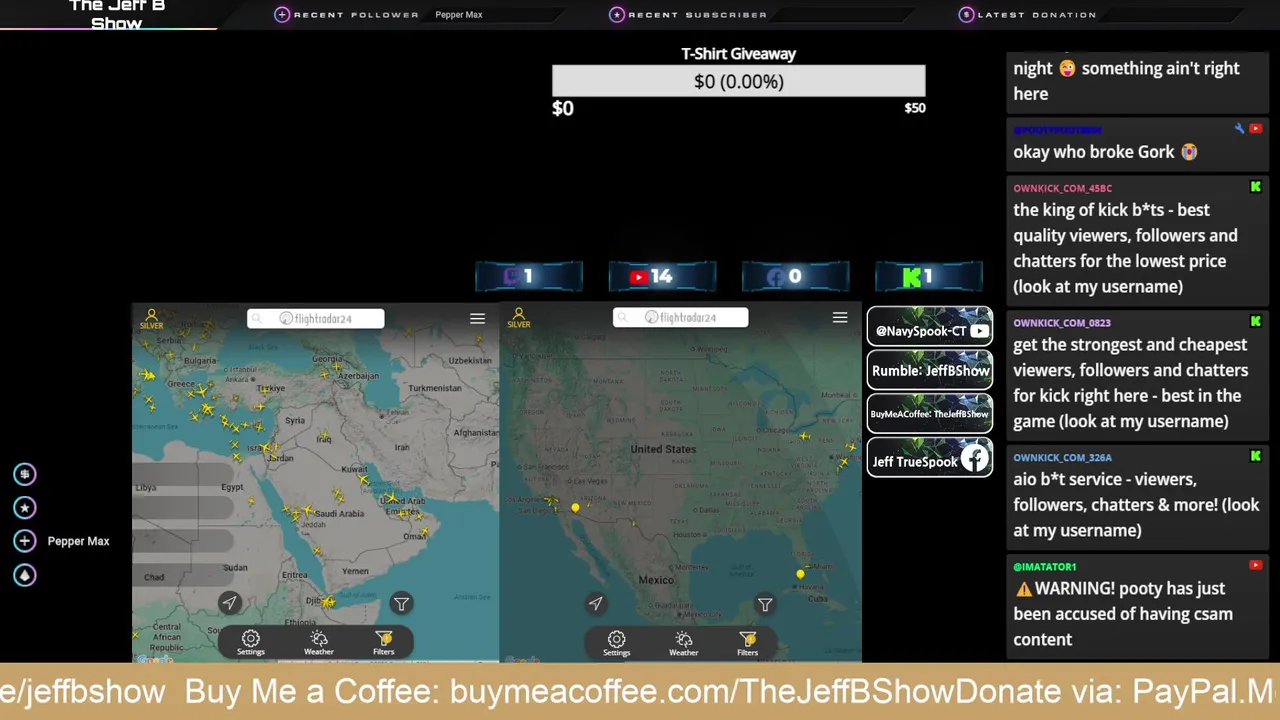Click @IMATATOR1 username in chat

[x=1045, y=567]
